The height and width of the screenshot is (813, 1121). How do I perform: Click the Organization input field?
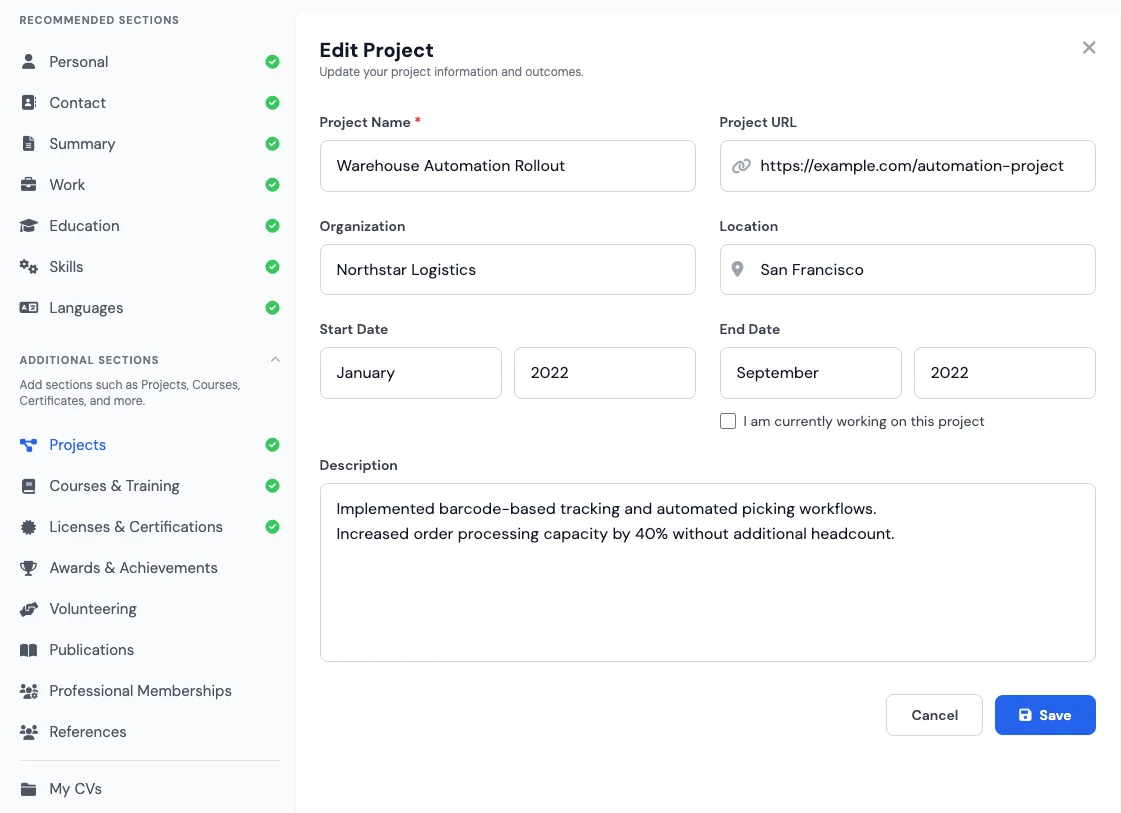[x=508, y=270]
